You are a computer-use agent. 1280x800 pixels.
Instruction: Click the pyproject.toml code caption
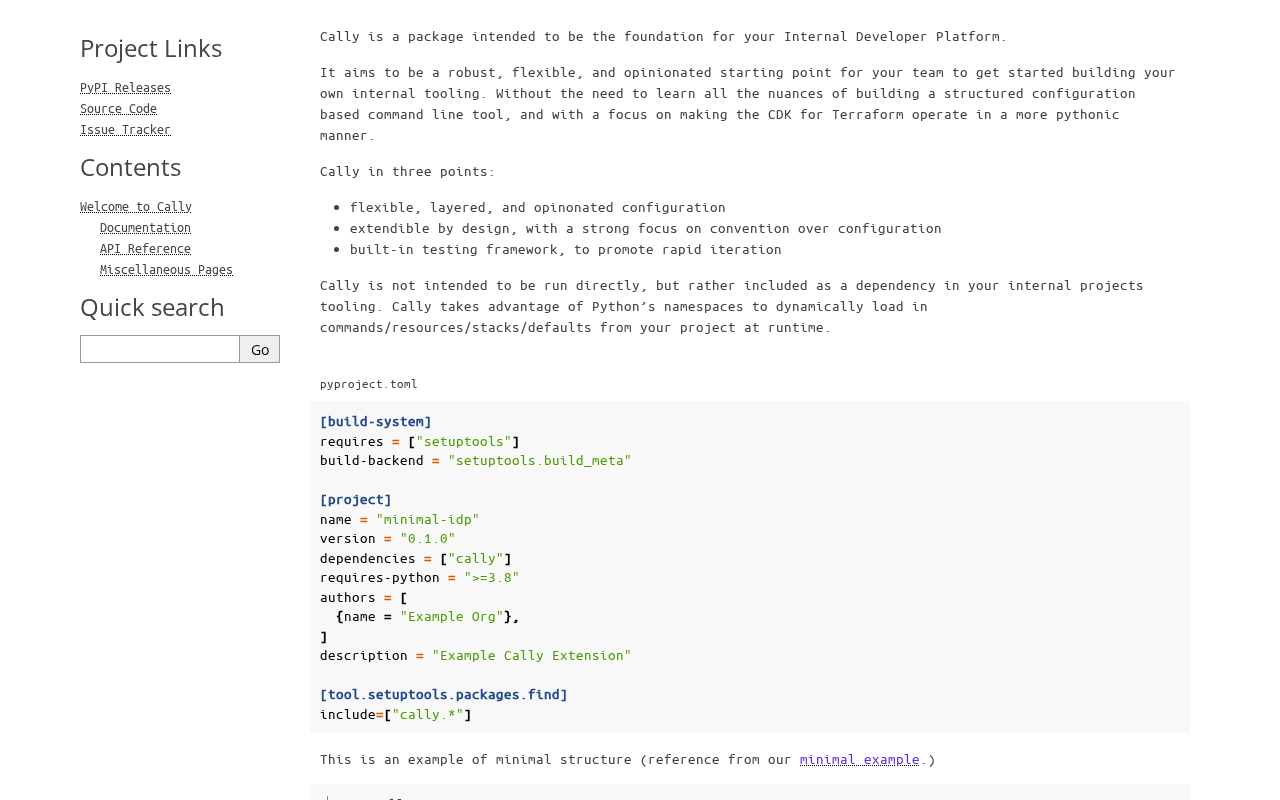click(369, 384)
